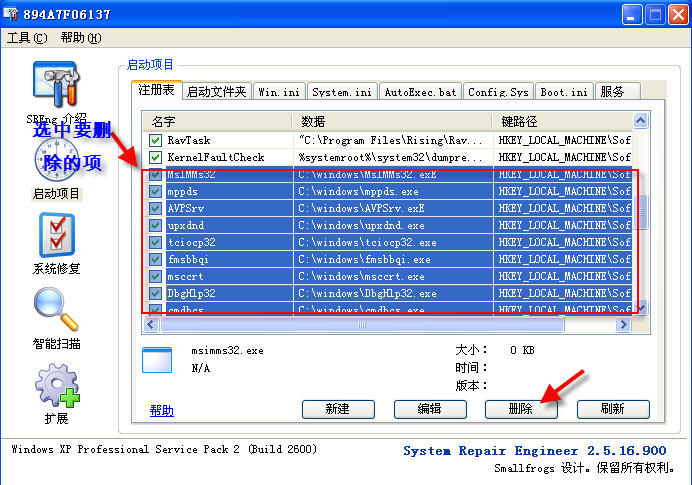Click the list scroll up arrow

[x=641, y=120]
